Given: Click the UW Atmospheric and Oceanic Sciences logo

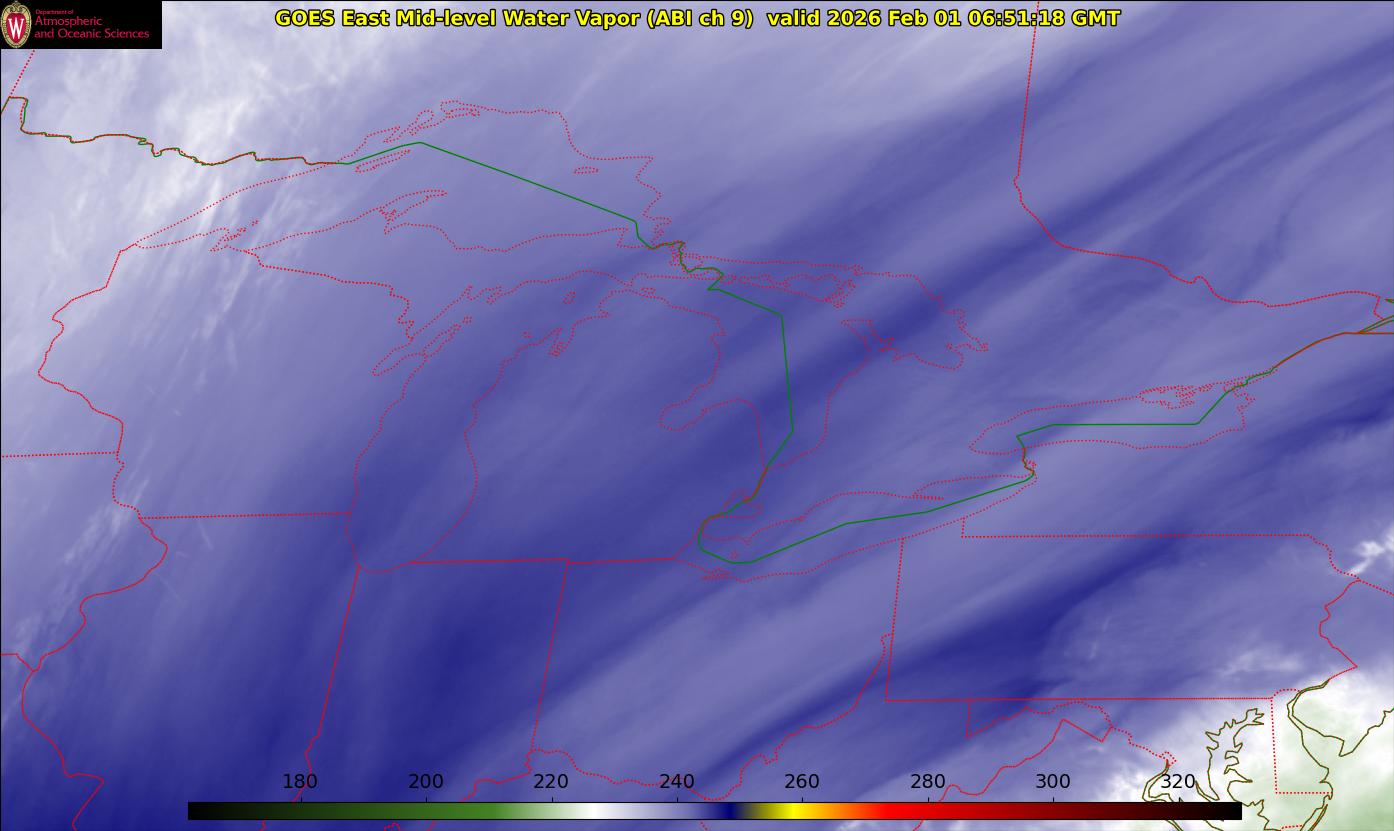Looking at the screenshot, I should coord(80,25).
